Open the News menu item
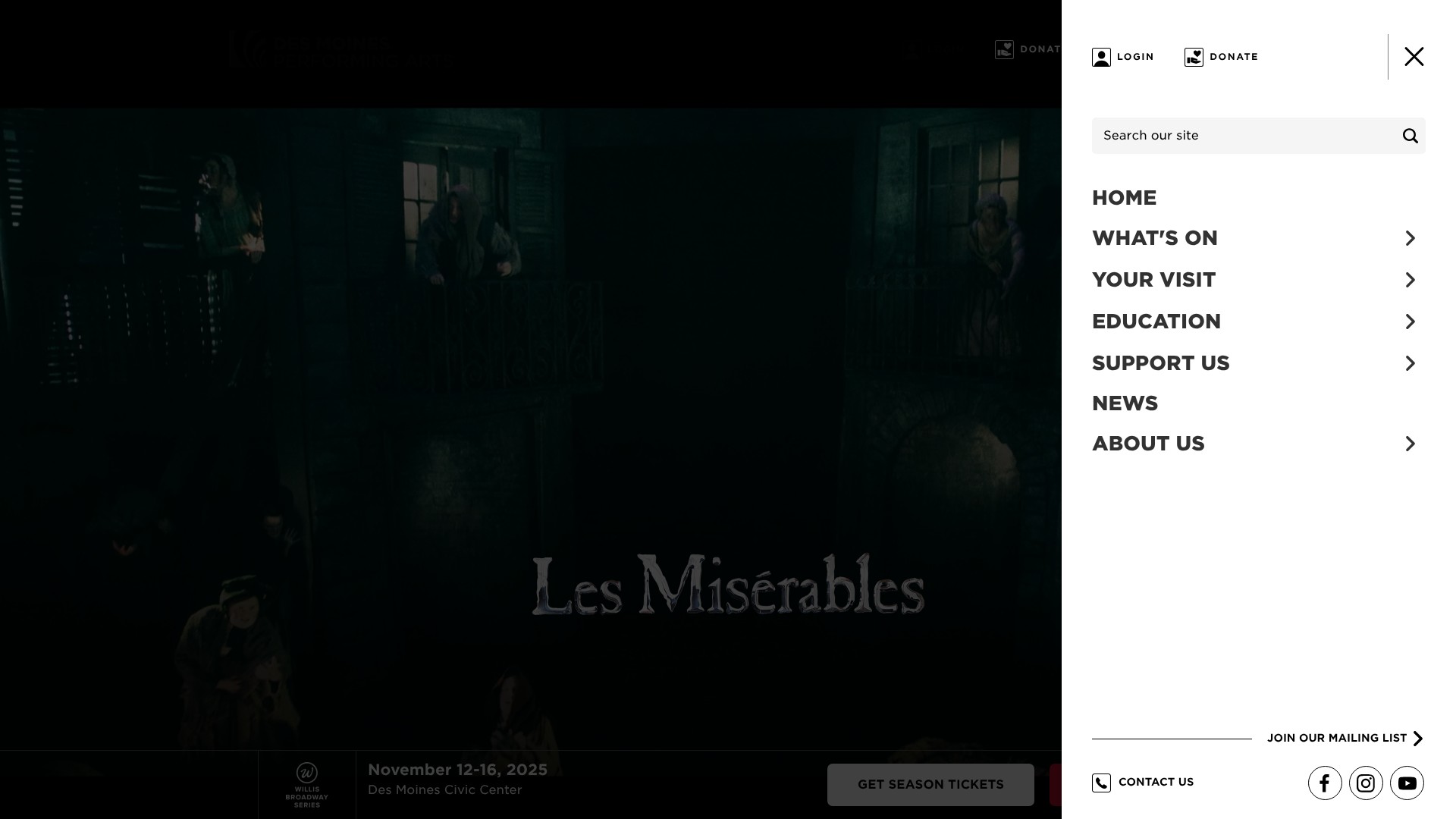The height and width of the screenshot is (819, 1456). 1125,403
